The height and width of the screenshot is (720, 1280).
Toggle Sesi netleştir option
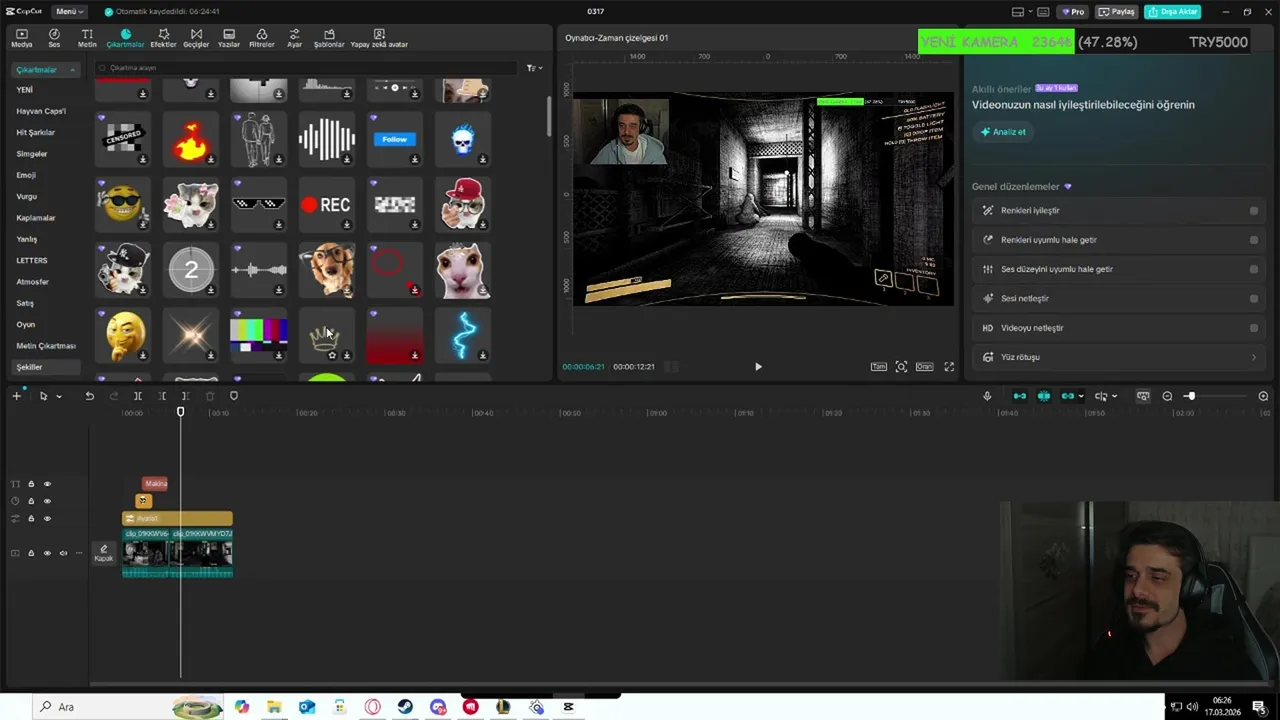click(x=1254, y=298)
